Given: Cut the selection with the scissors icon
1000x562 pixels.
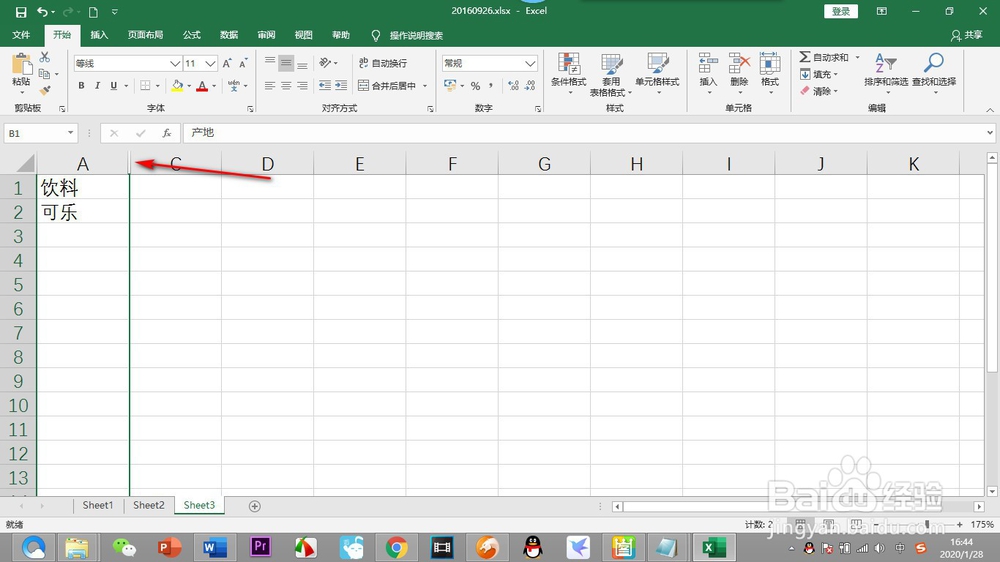Looking at the screenshot, I should click(45, 57).
